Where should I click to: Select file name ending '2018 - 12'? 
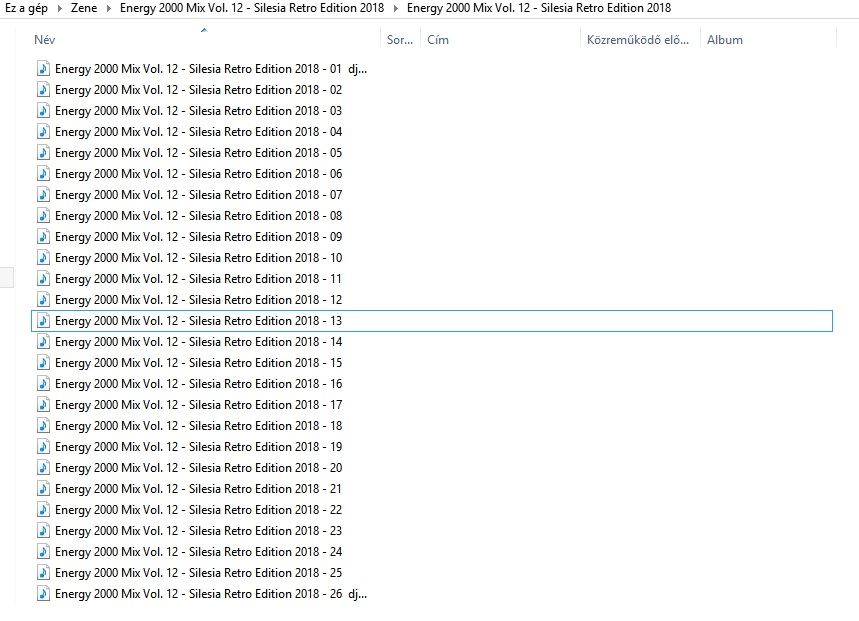click(x=198, y=300)
